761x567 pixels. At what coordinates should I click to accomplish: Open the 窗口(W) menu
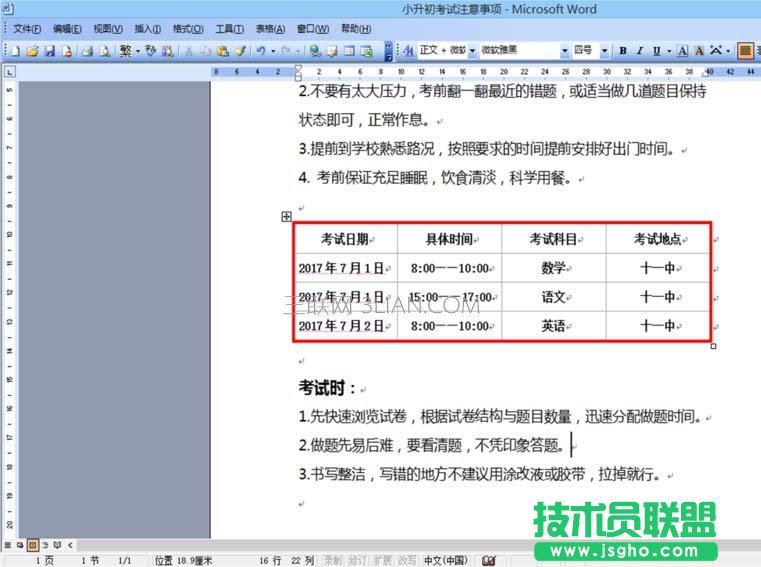(x=313, y=29)
